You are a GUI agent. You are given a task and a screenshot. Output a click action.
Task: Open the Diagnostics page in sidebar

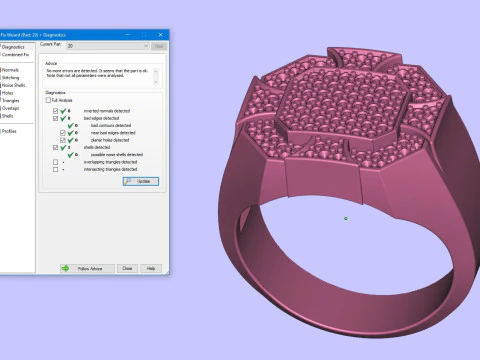(13, 47)
